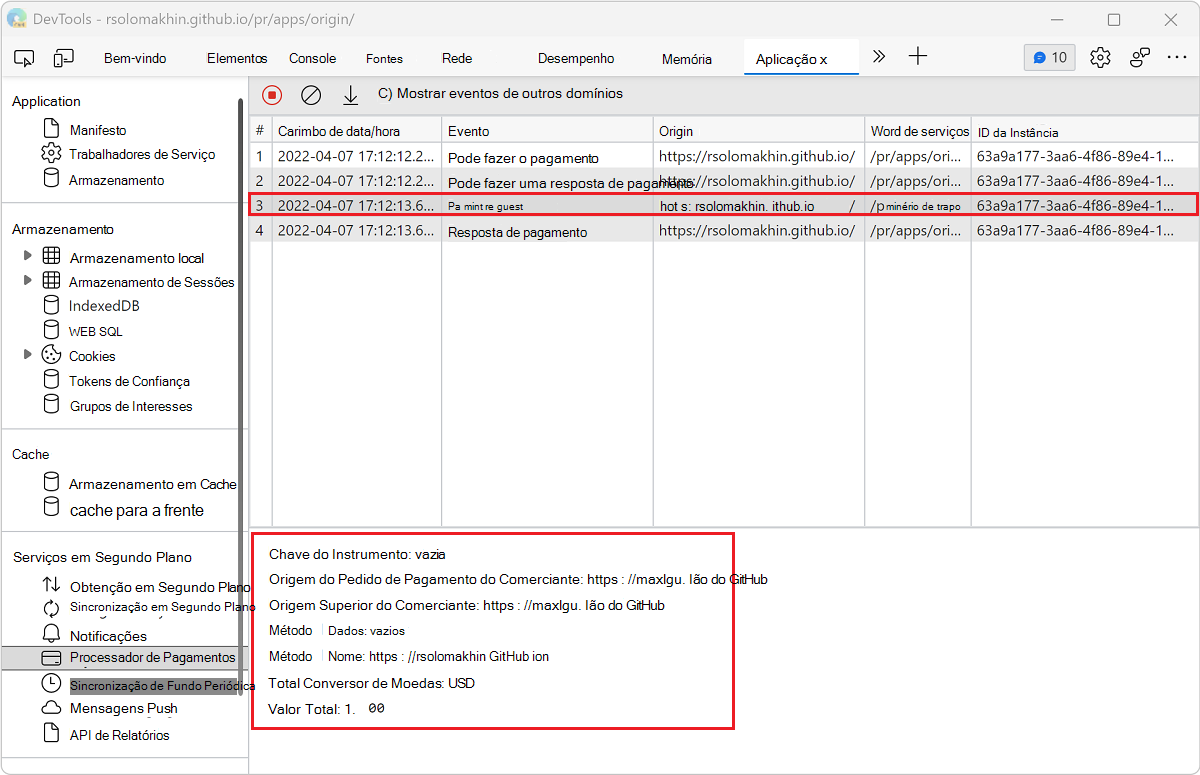Toggle the device emulation icon

tap(64, 58)
